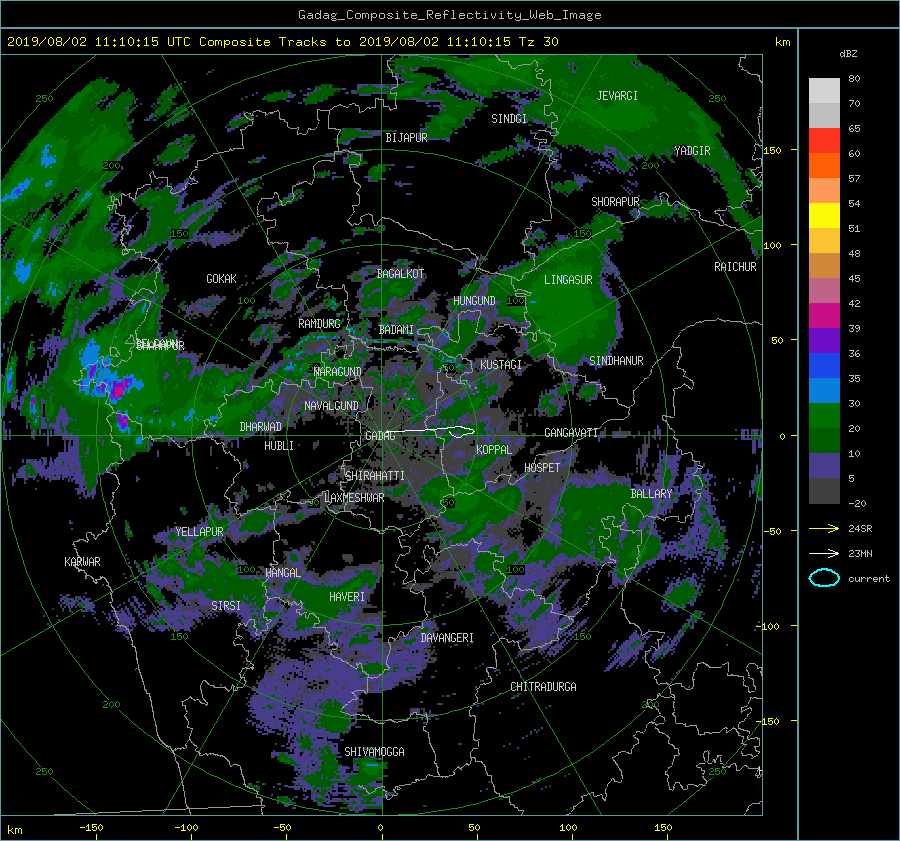The image size is (900, 841).
Task: Click the HANGAL city label
Action: (282, 573)
